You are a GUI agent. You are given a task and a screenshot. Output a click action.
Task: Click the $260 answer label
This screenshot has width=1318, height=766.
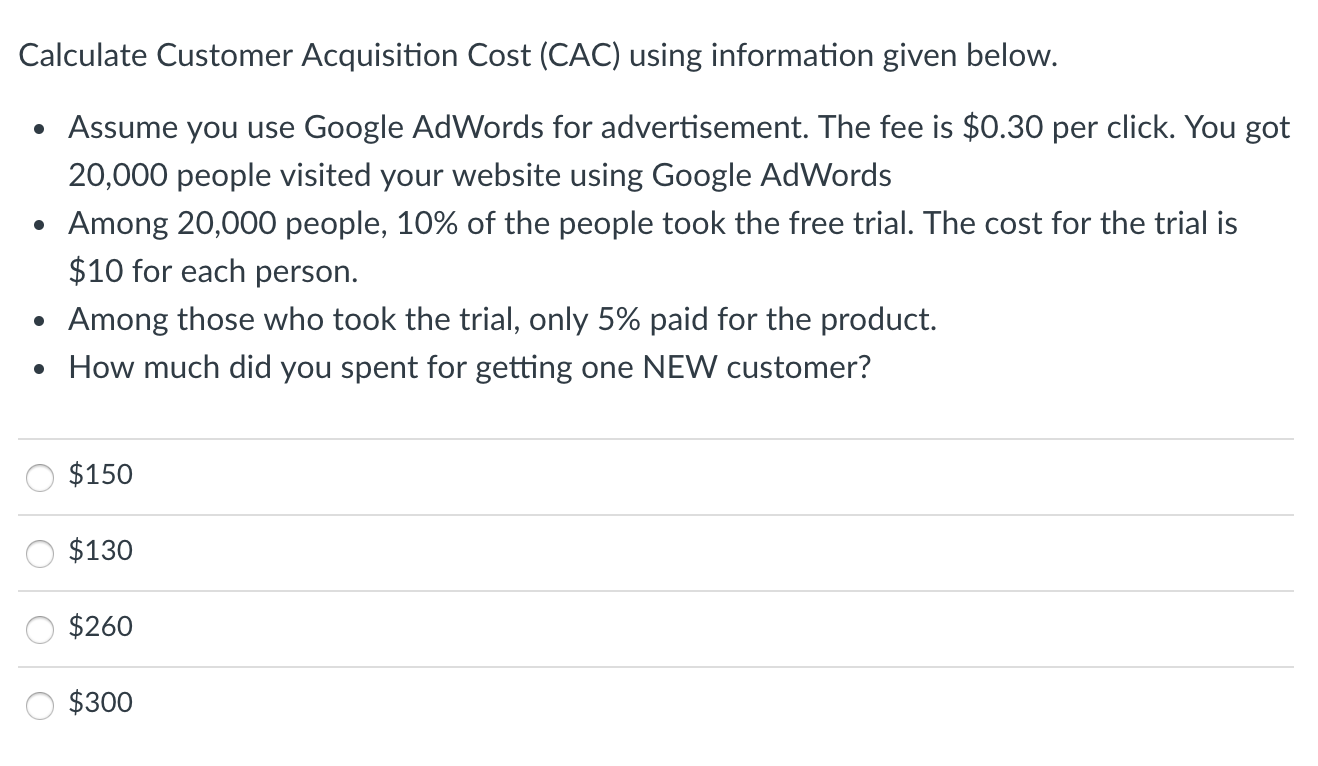click(x=99, y=628)
